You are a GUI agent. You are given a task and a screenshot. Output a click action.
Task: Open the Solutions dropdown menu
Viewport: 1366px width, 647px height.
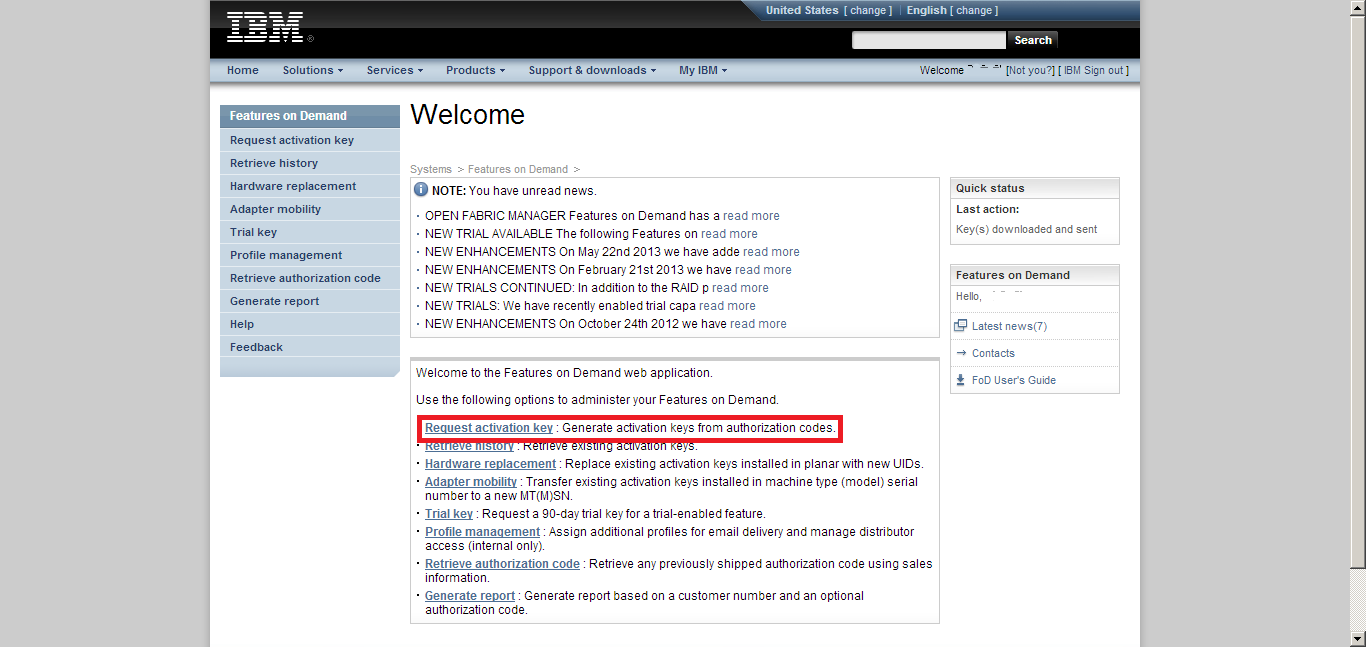[312, 70]
